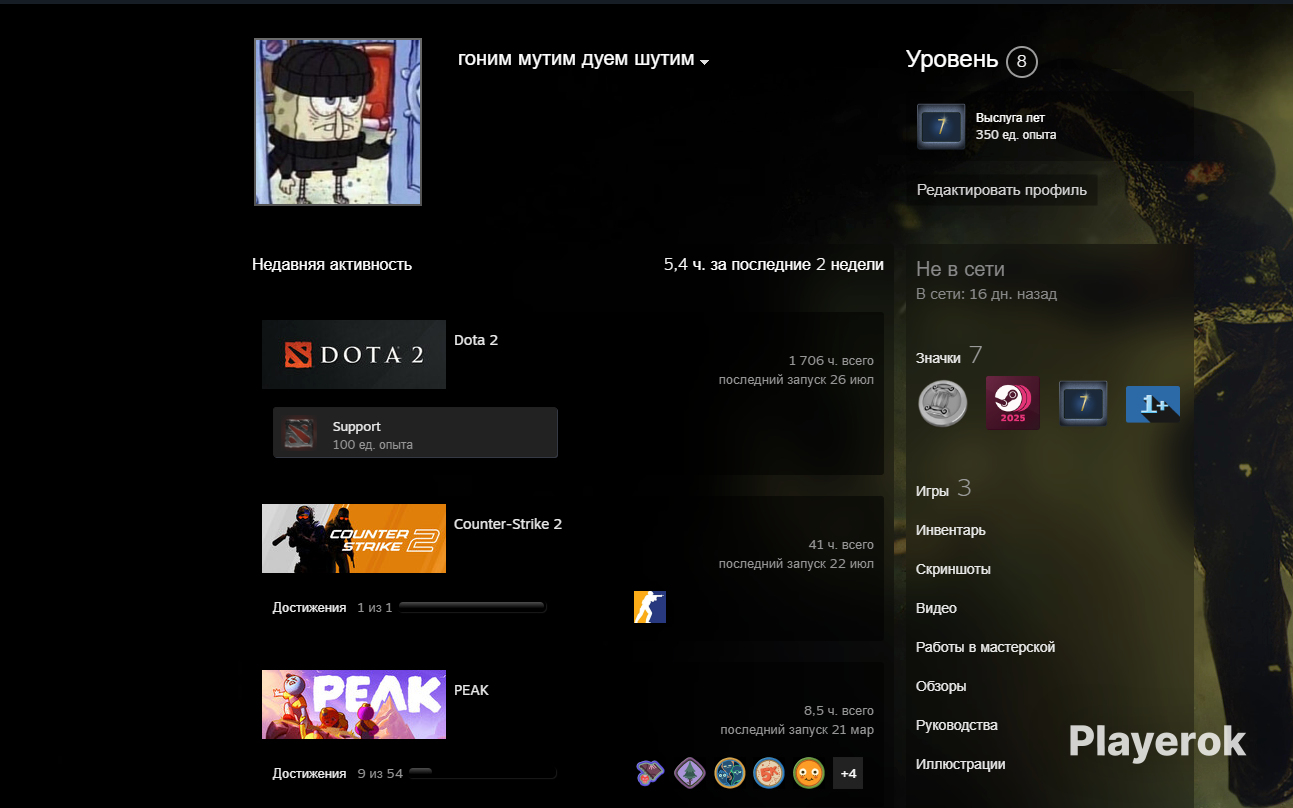Click the 8,5 ч. всего playtime
Viewport: 1293px width, 808px height.
839,711
